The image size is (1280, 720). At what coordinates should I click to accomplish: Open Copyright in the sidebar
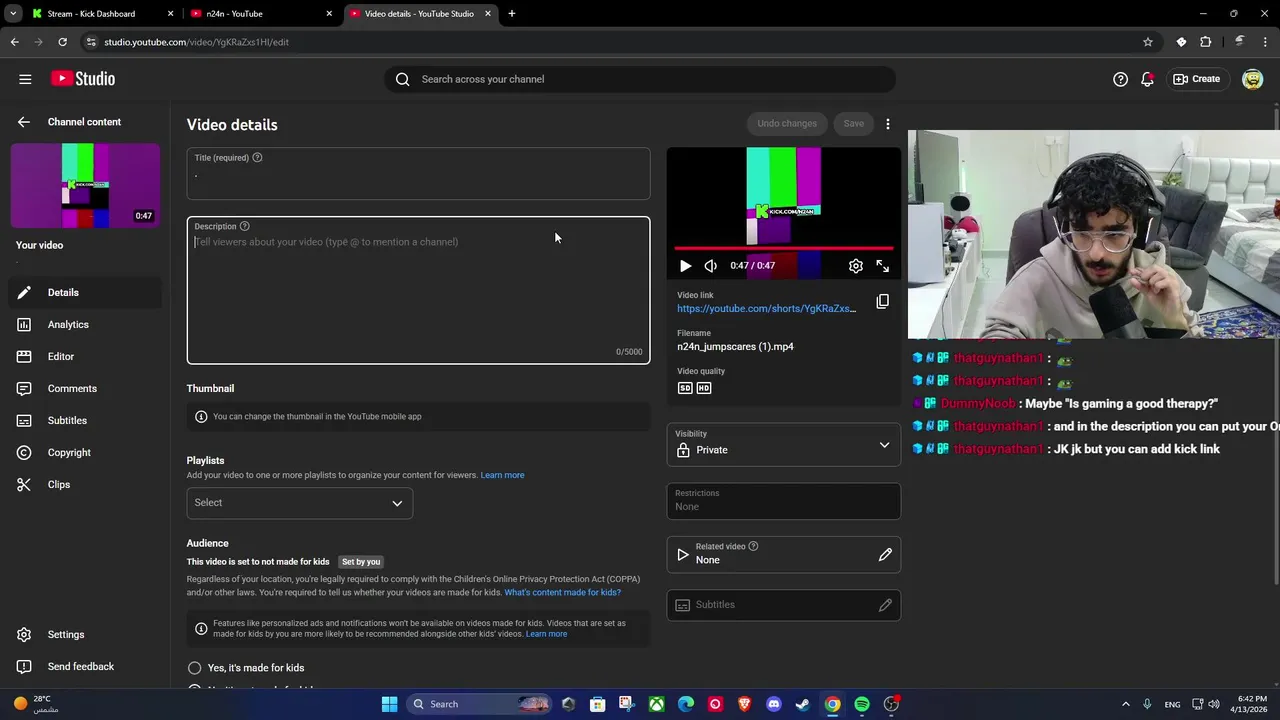coord(85,453)
